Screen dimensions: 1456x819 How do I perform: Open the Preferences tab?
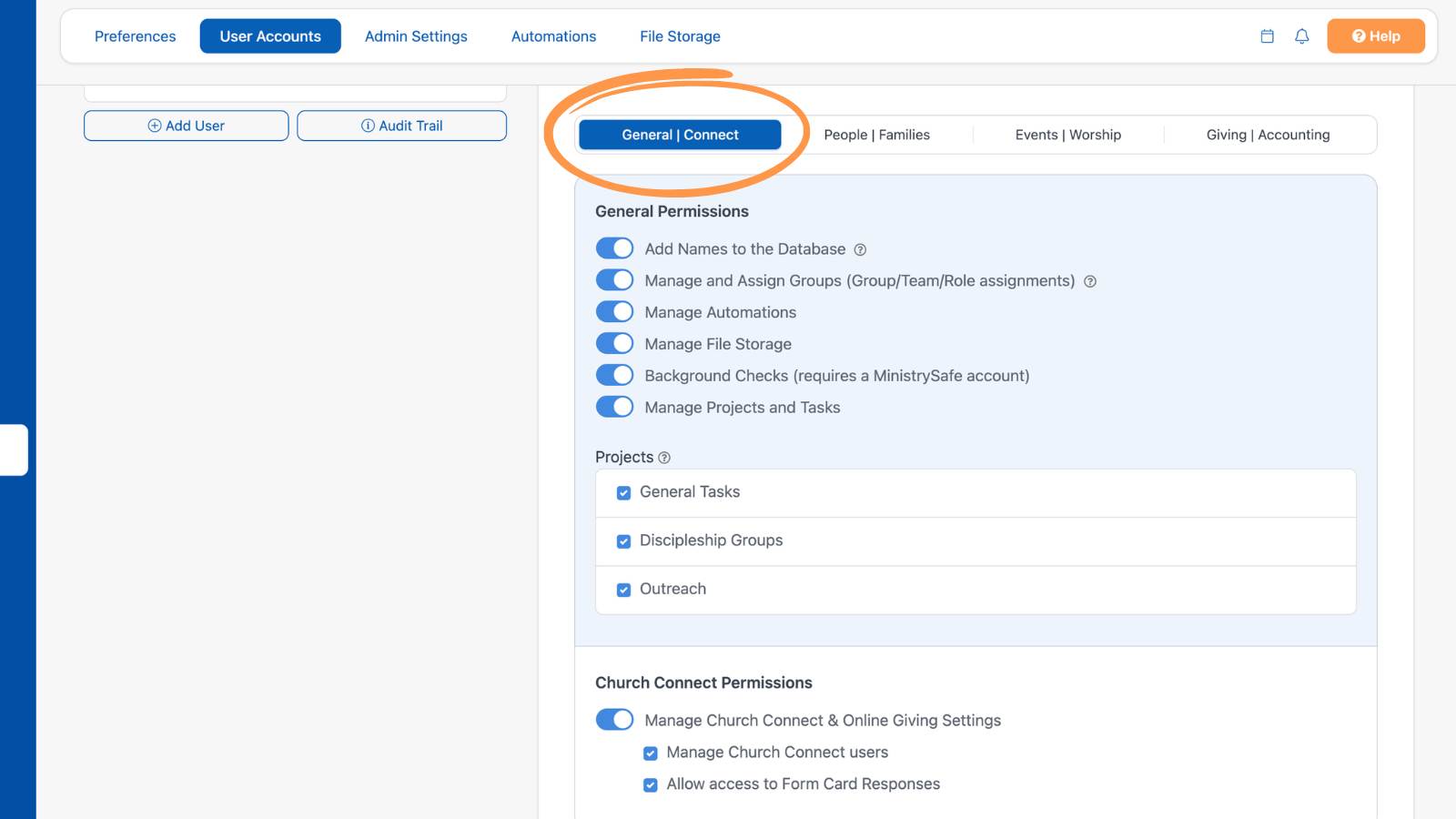pyautogui.click(x=136, y=36)
